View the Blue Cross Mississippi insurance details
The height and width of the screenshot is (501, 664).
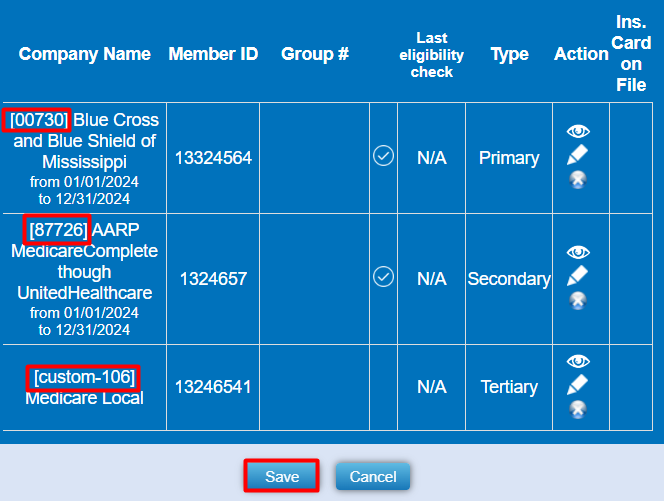click(x=578, y=131)
